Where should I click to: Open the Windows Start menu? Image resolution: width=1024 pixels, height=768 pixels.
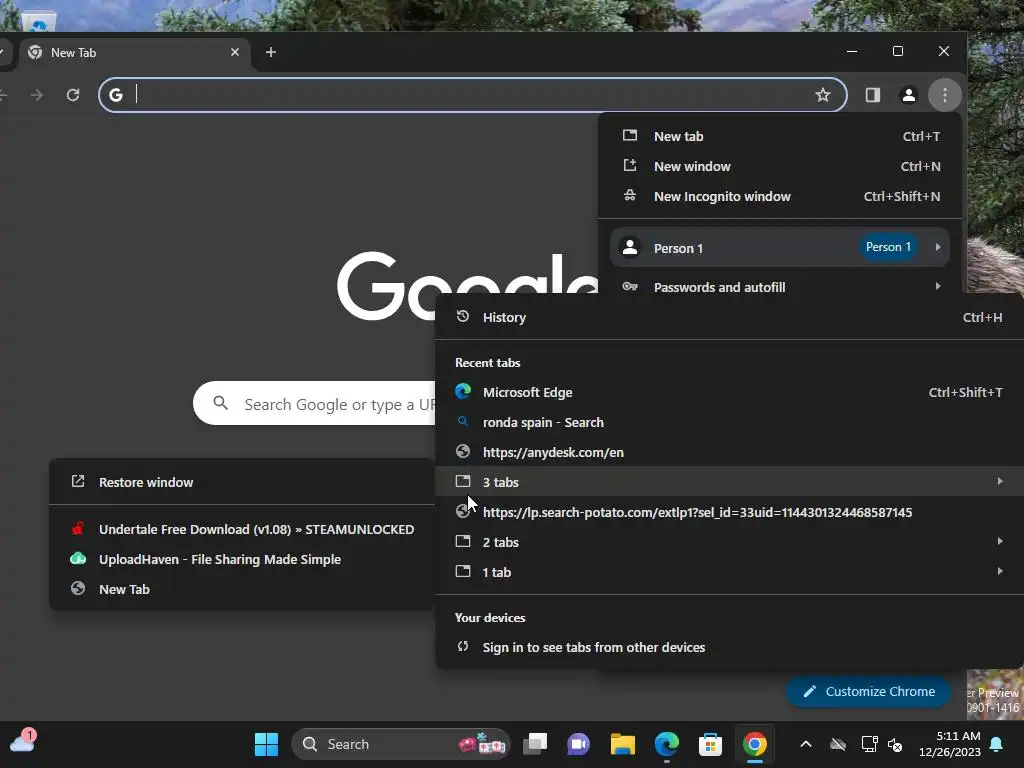click(x=266, y=744)
